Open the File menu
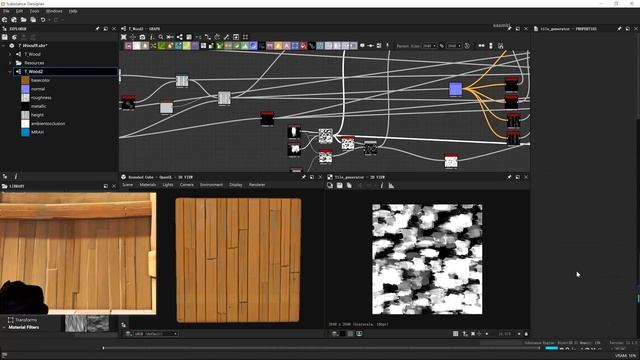This screenshot has height=360, width=640. click(6, 11)
